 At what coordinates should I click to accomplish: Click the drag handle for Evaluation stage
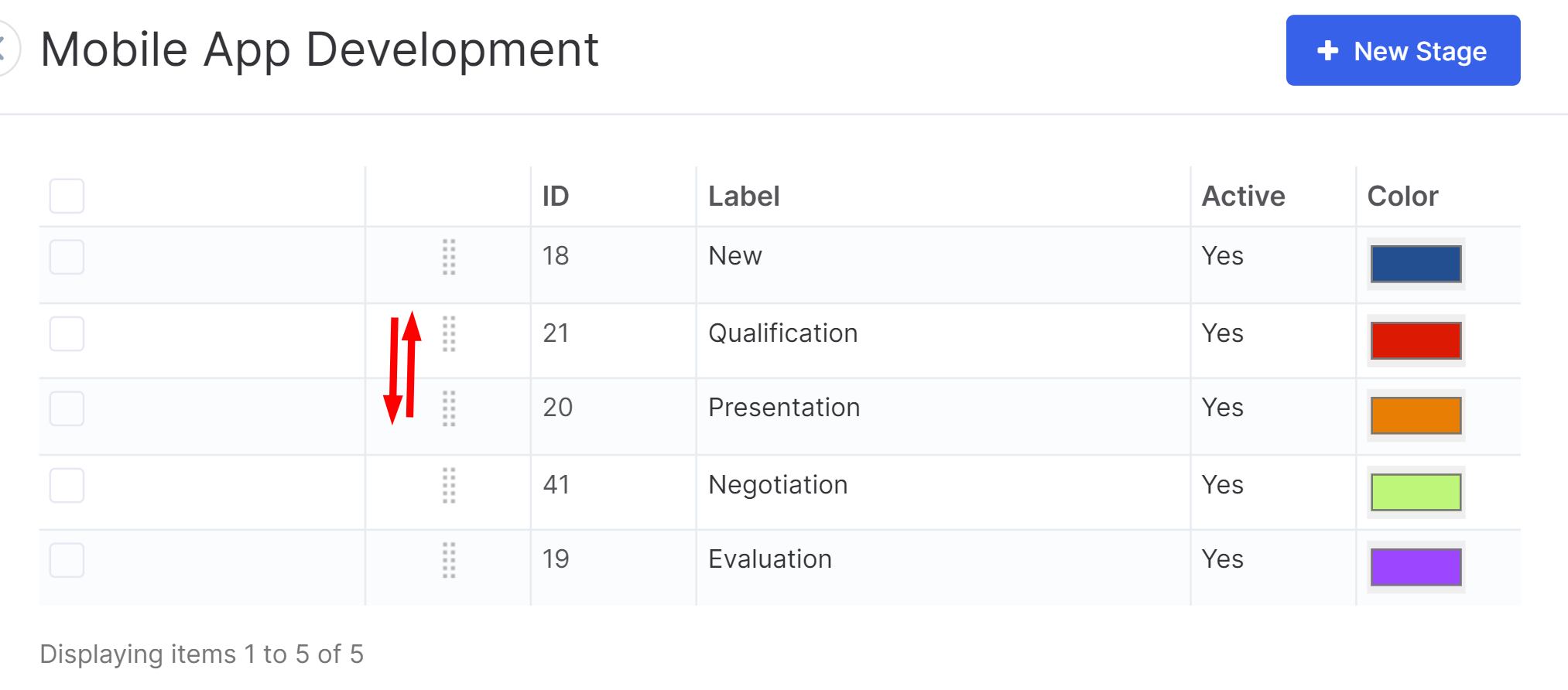pyautogui.click(x=449, y=560)
